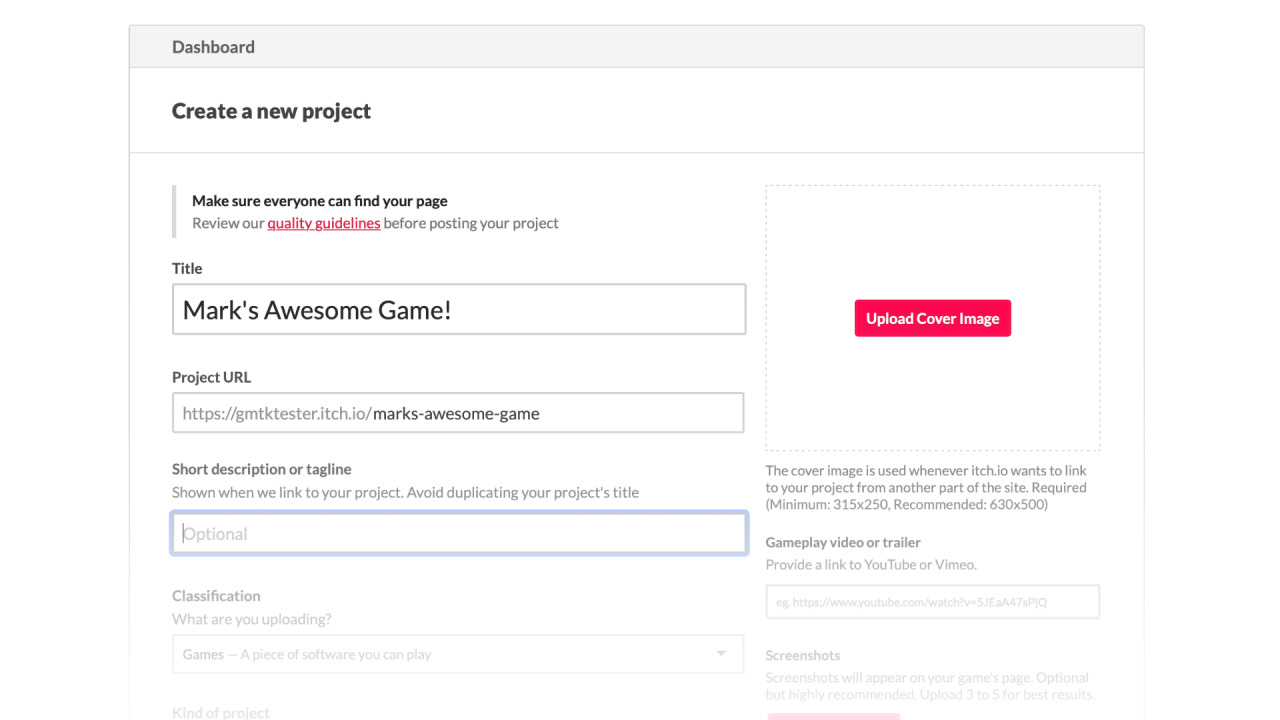1280x720 pixels.
Task: Click the Classification section label
Action: point(216,595)
